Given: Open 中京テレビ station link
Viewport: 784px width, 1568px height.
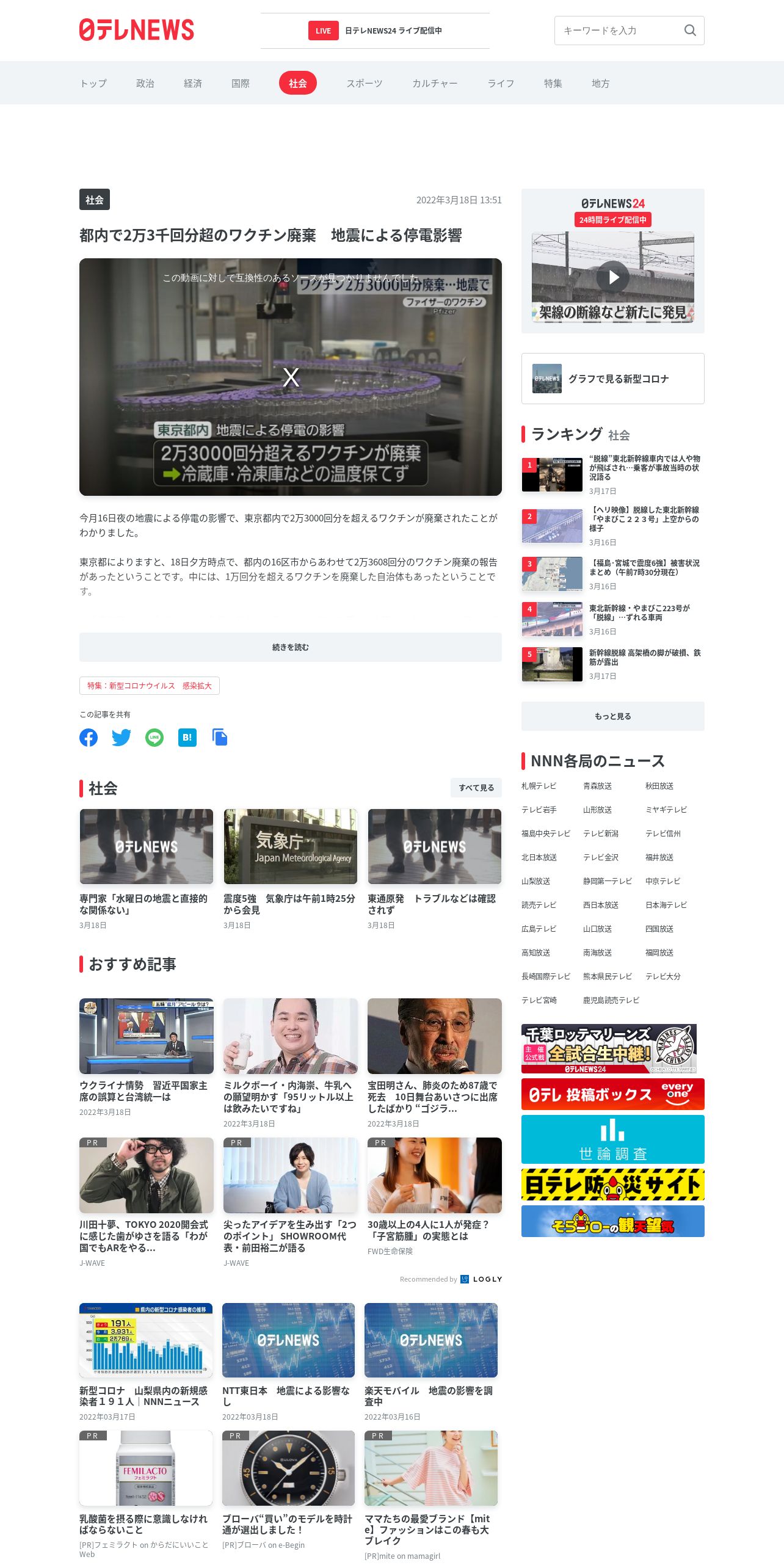Looking at the screenshot, I should coord(662,881).
